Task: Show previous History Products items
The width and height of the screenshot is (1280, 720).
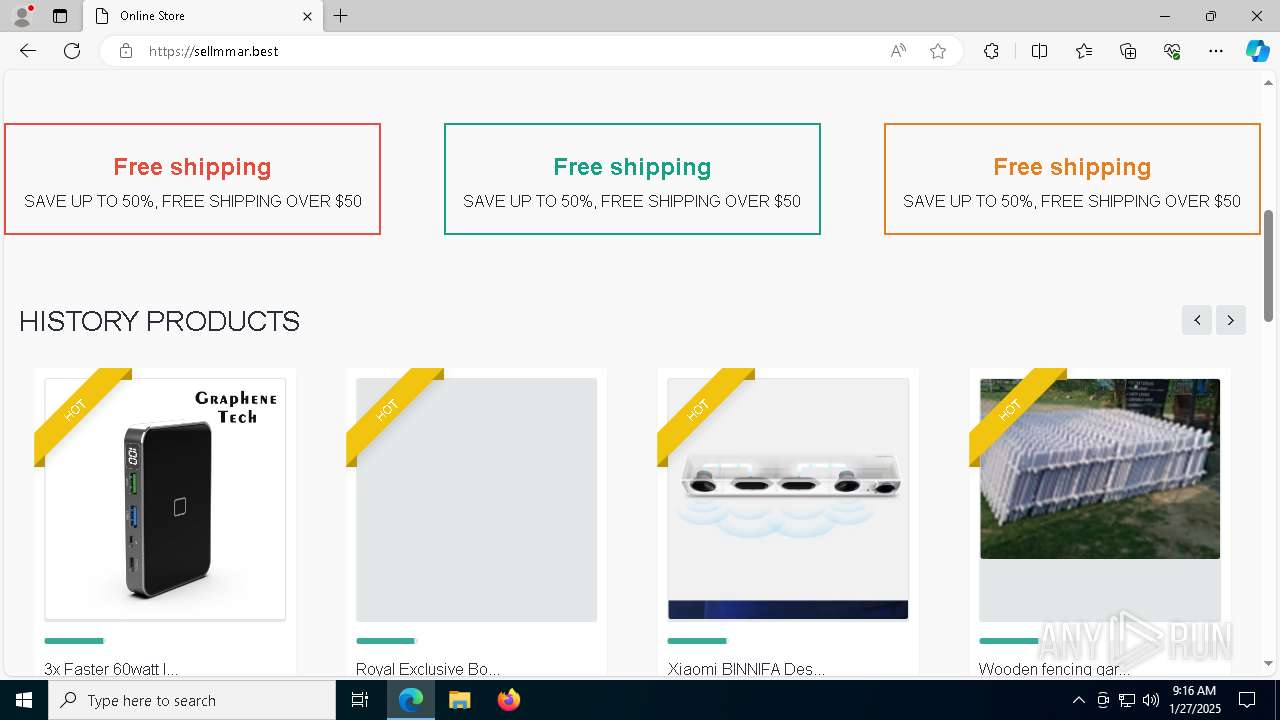Action: pyautogui.click(x=1197, y=320)
